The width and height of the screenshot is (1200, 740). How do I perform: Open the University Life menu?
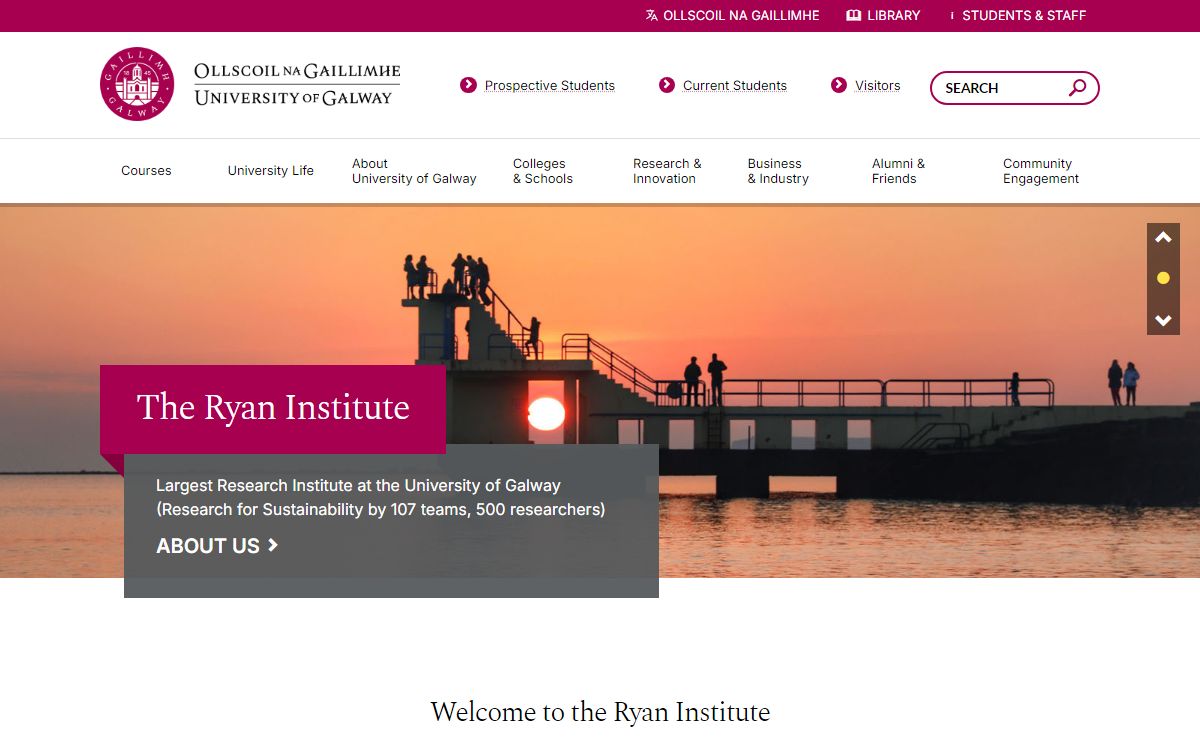pos(271,171)
